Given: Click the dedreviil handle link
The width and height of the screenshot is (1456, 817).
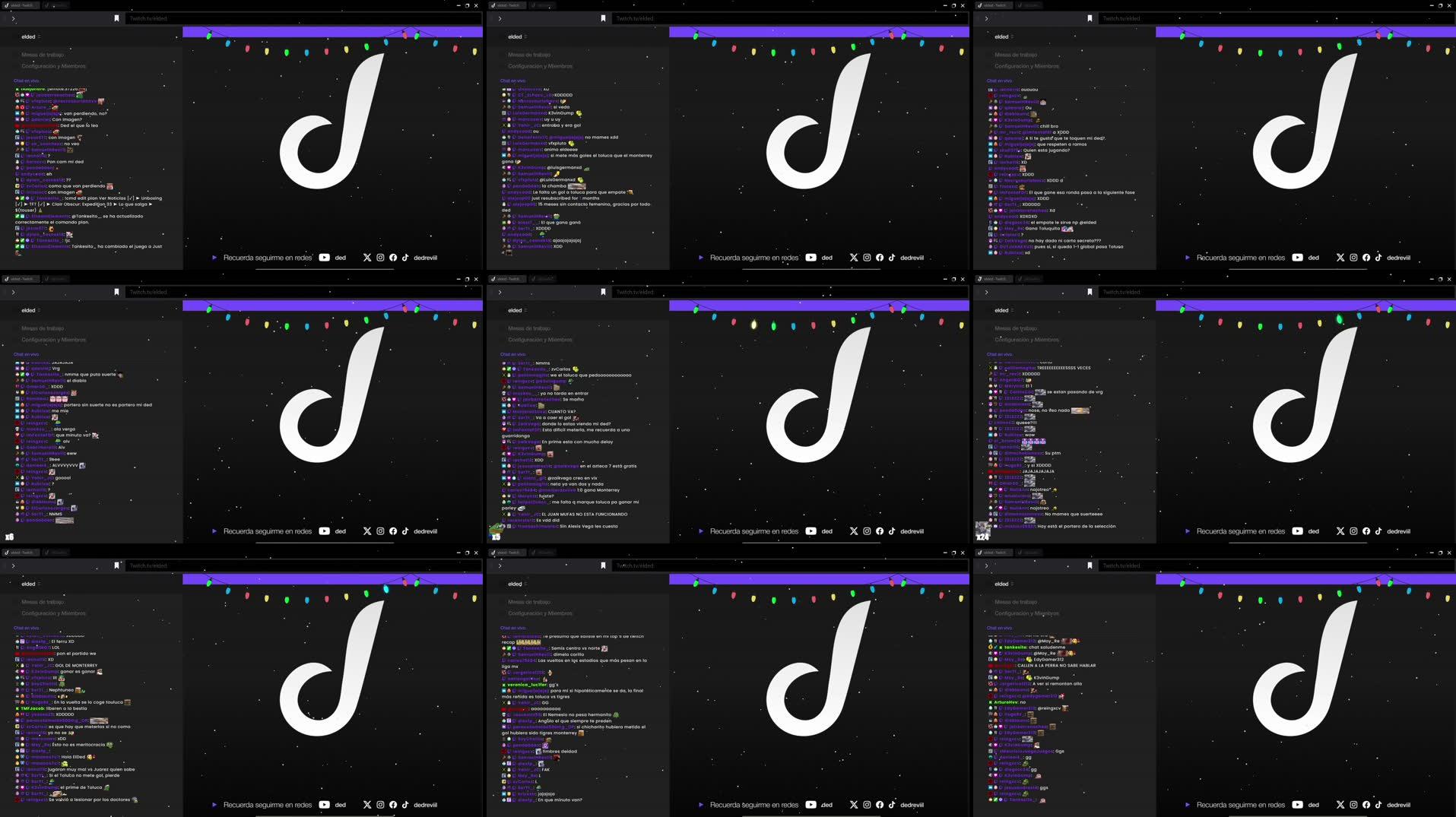Looking at the screenshot, I should (x=425, y=257).
